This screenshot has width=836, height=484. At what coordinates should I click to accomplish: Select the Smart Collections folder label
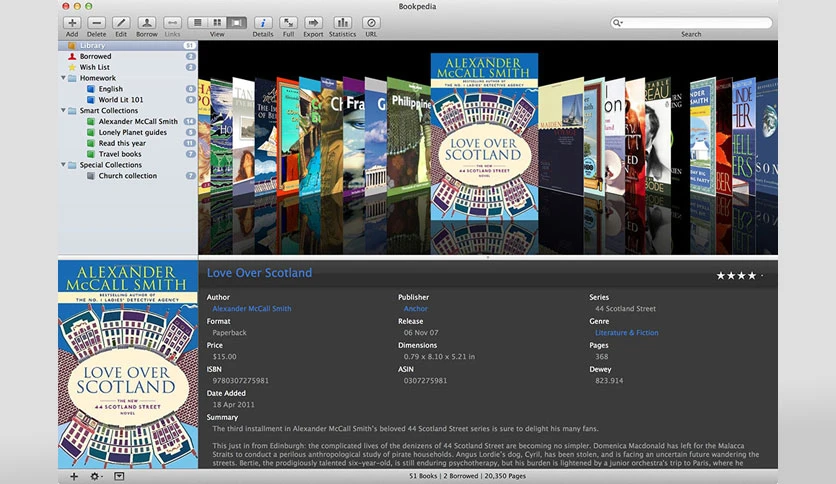click(109, 110)
